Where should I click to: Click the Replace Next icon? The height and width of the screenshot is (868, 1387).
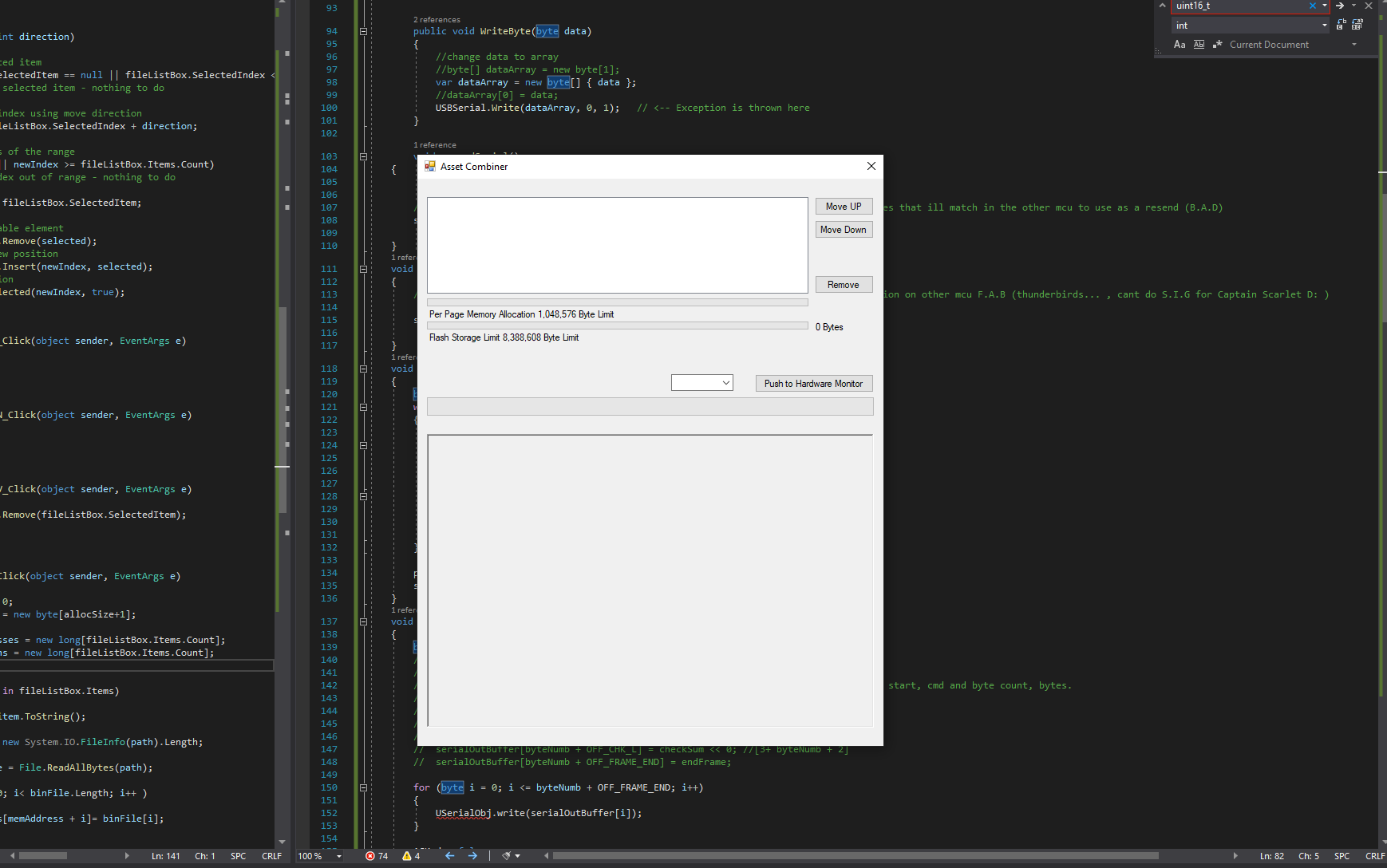pos(1341,26)
